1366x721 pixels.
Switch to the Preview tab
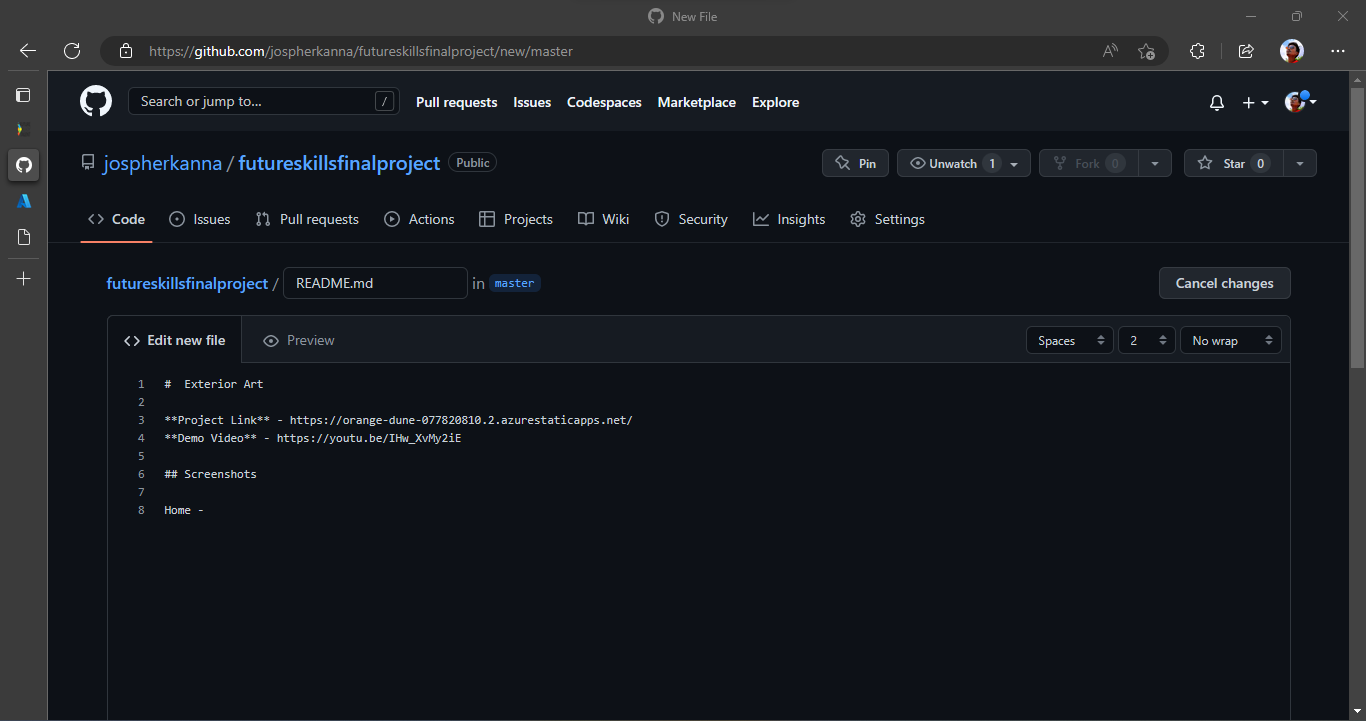click(298, 340)
